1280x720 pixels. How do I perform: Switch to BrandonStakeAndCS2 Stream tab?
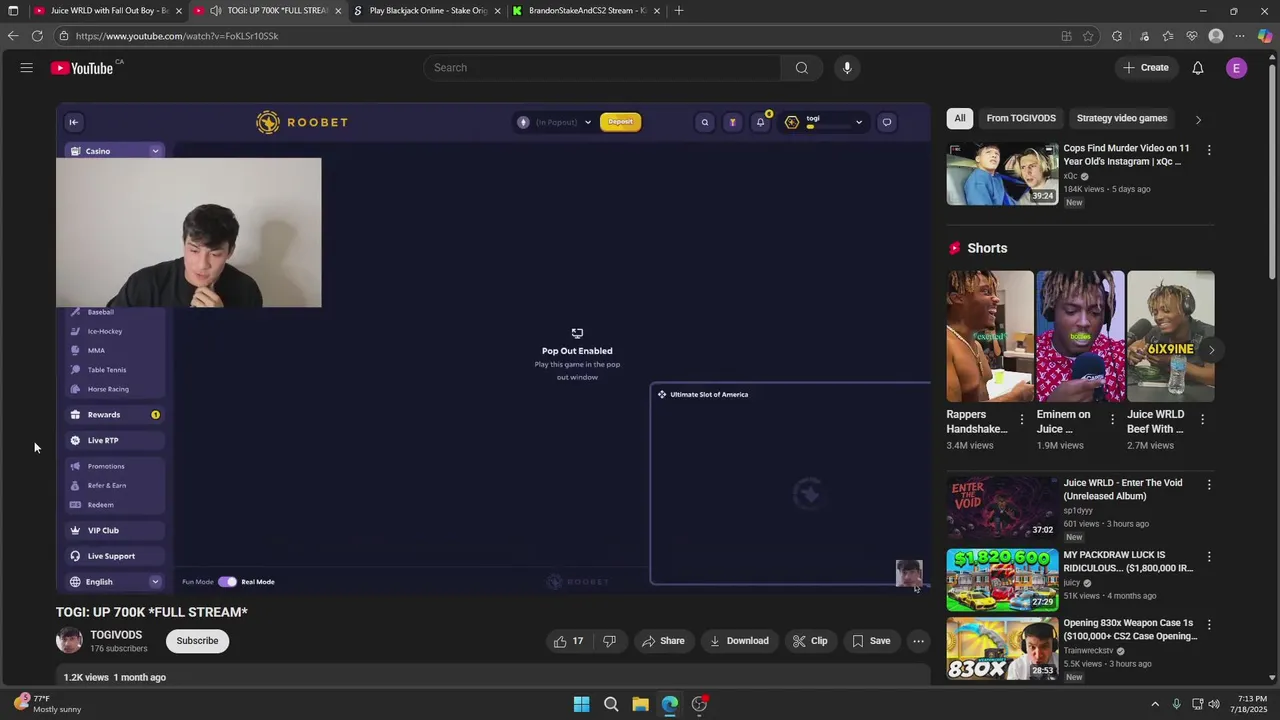587,10
